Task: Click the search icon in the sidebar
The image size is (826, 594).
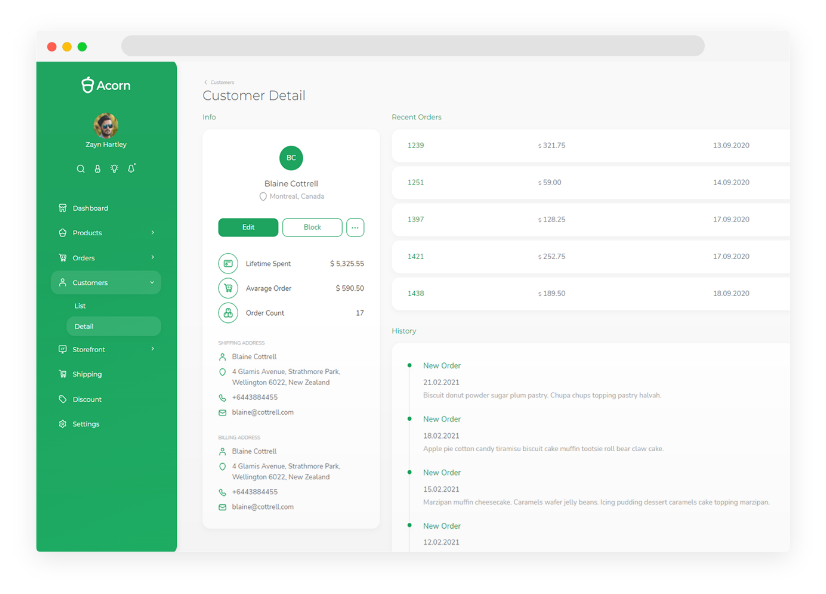Action: pos(81,169)
